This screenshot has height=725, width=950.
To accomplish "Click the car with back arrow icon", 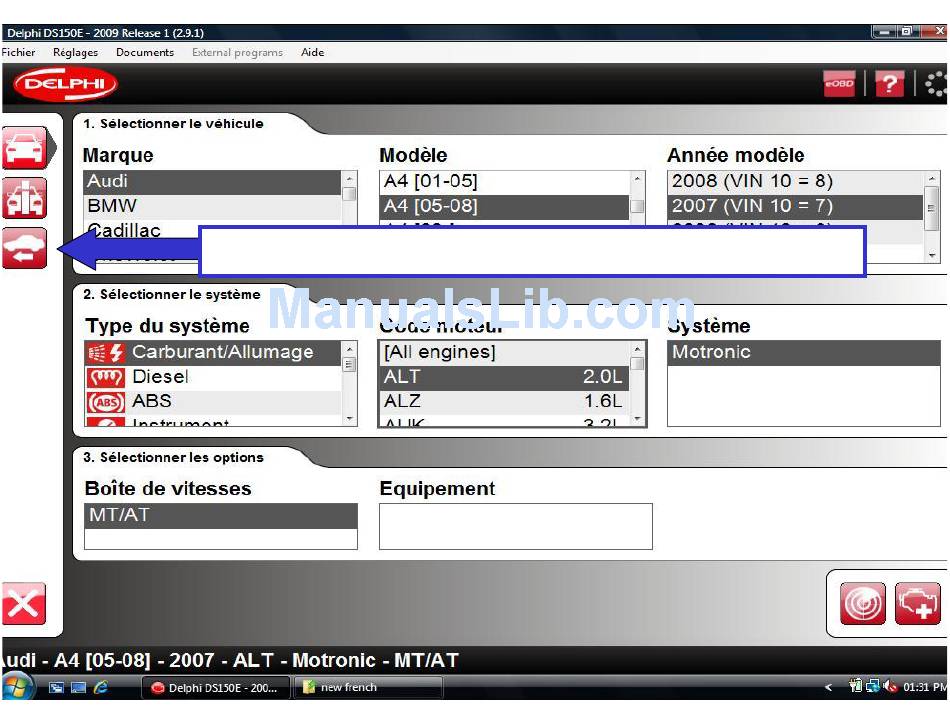I will coord(24,248).
